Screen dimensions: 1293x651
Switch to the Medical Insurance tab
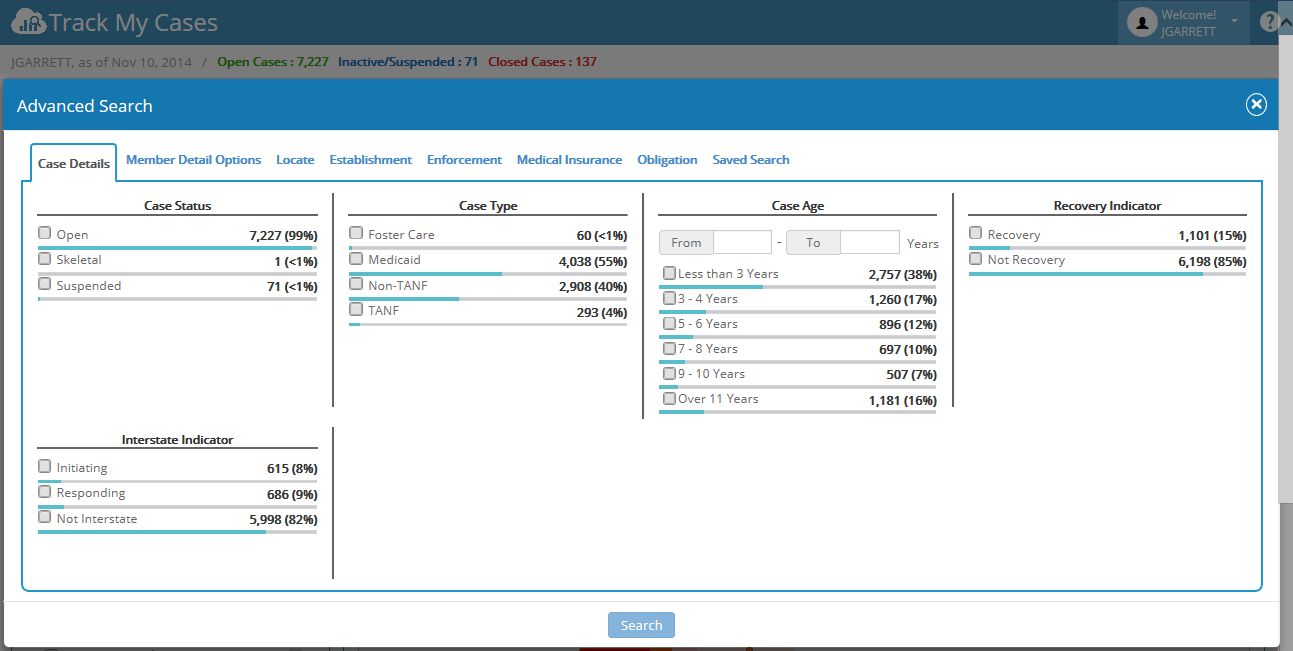pyautogui.click(x=569, y=160)
